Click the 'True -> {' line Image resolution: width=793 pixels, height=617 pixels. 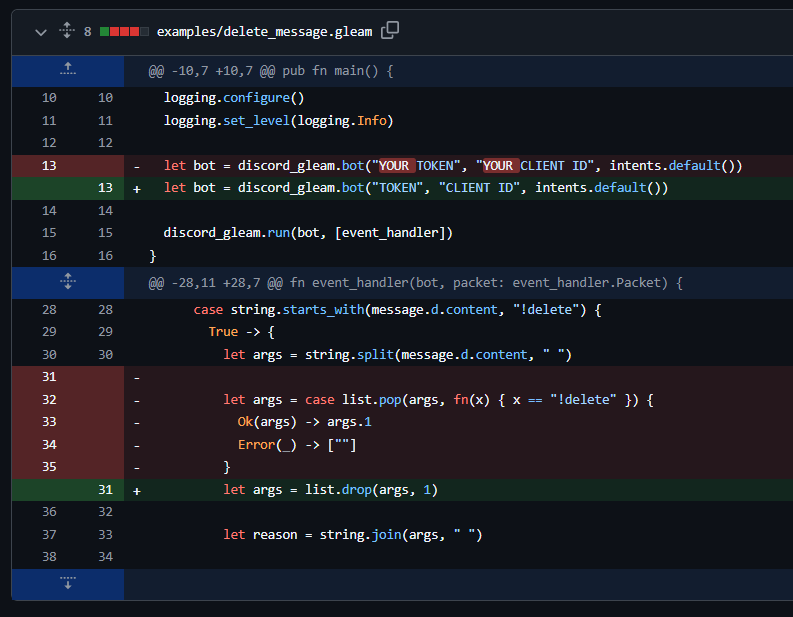(241, 332)
